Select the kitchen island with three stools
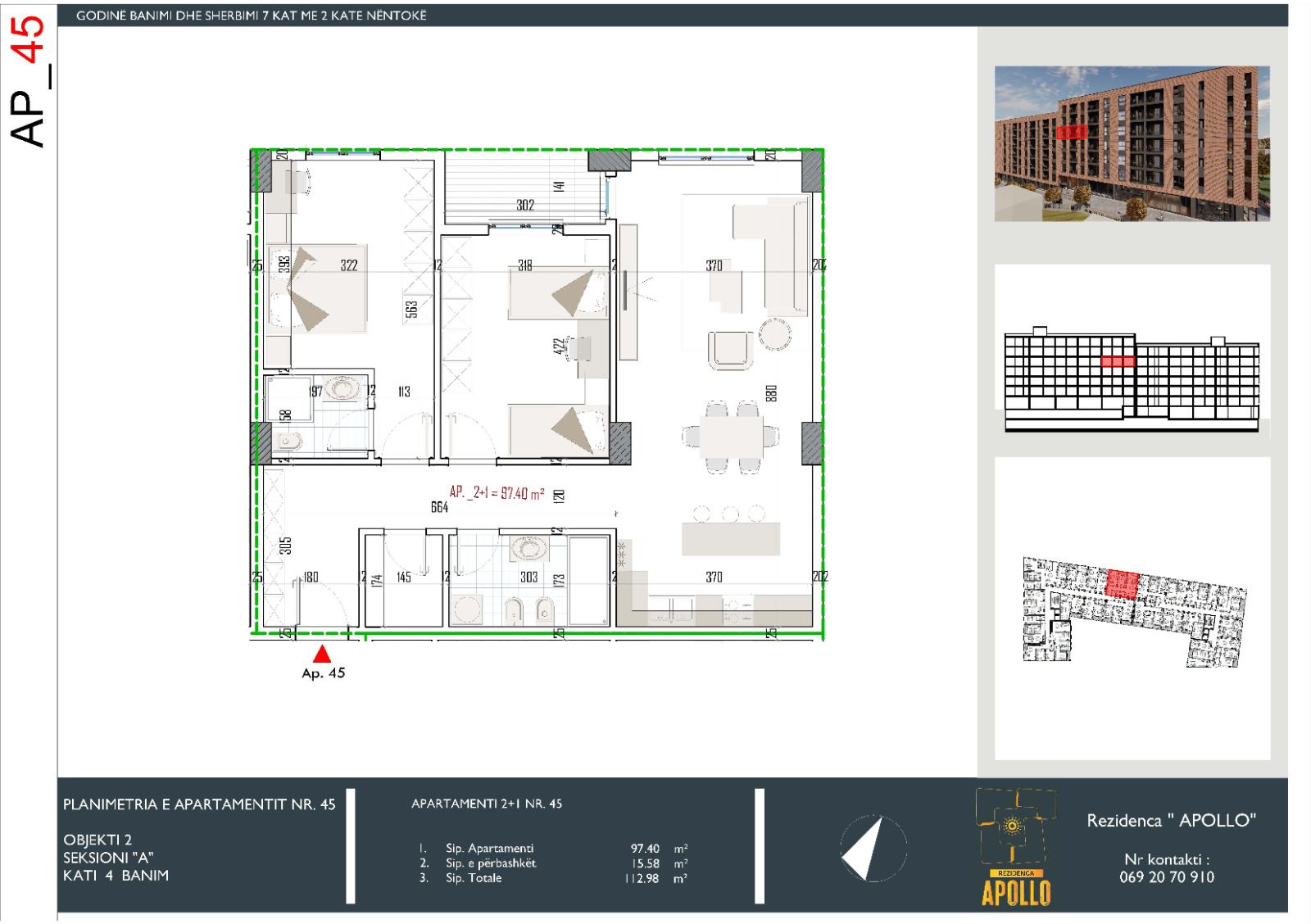 (x=730, y=537)
